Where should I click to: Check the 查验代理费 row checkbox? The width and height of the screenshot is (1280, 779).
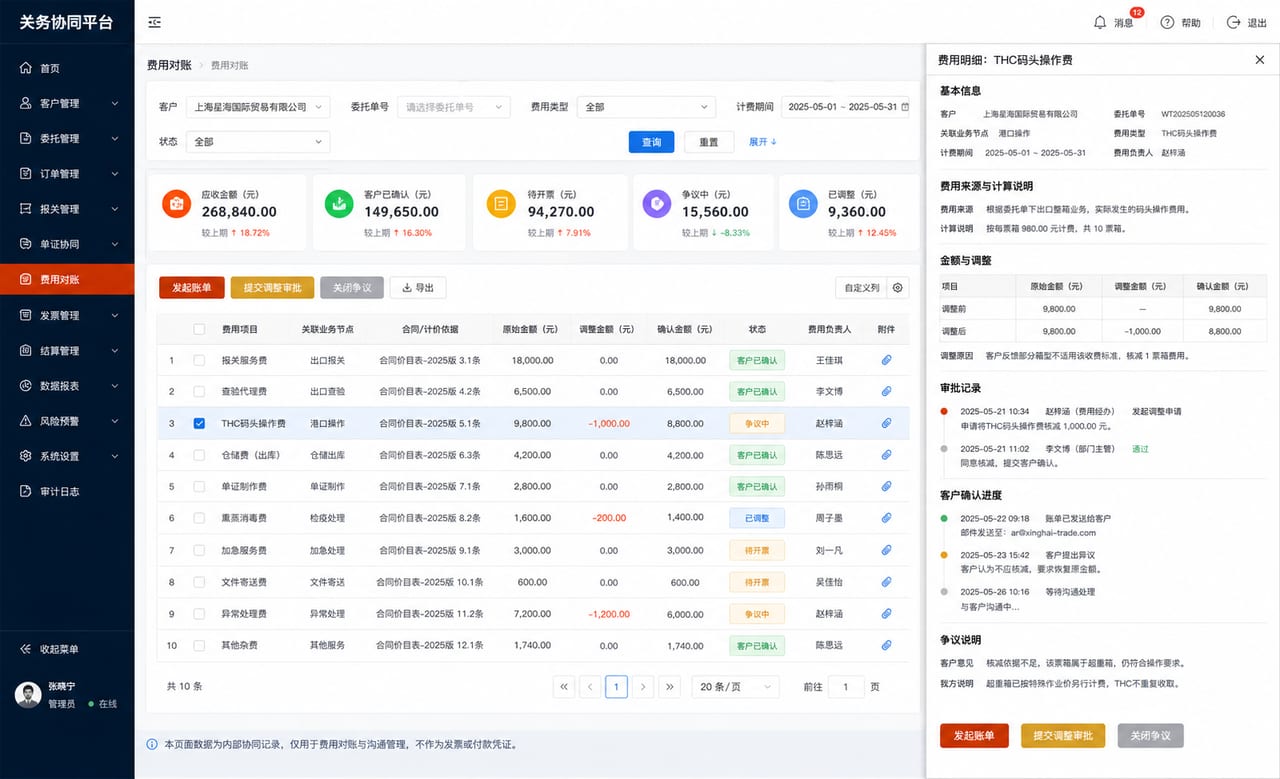199,391
